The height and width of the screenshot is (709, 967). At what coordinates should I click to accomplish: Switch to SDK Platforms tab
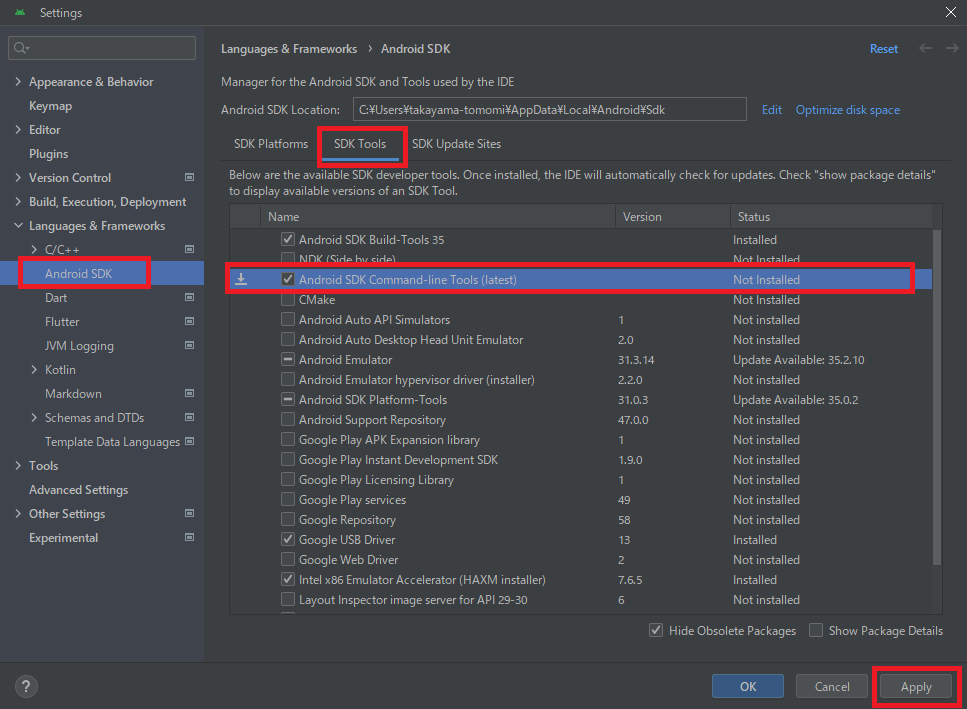click(271, 144)
